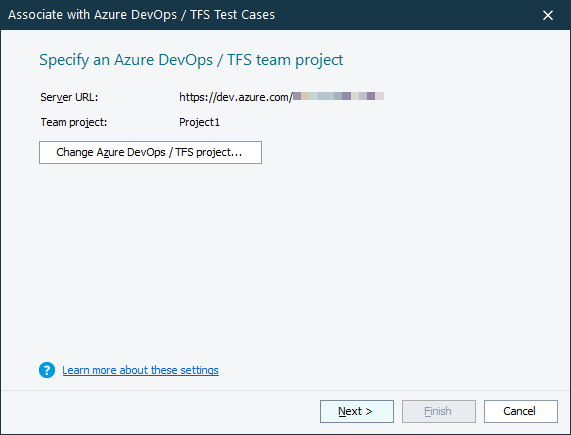Image resolution: width=571 pixels, height=435 pixels.
Task: Click the blurred organization name in URL
Action: [338, 96]
